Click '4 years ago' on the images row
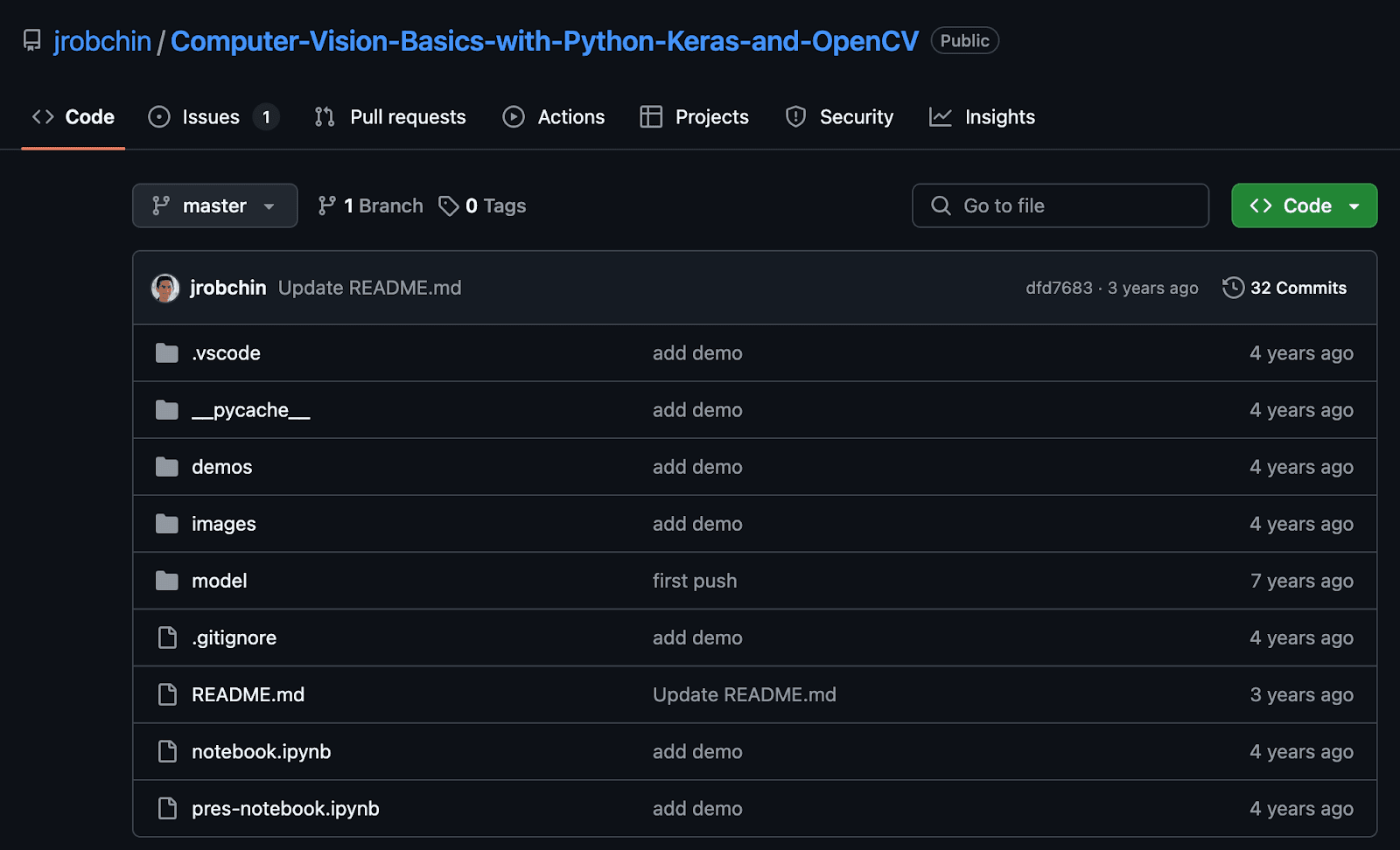1400x850 pixels. point(1302,524)
